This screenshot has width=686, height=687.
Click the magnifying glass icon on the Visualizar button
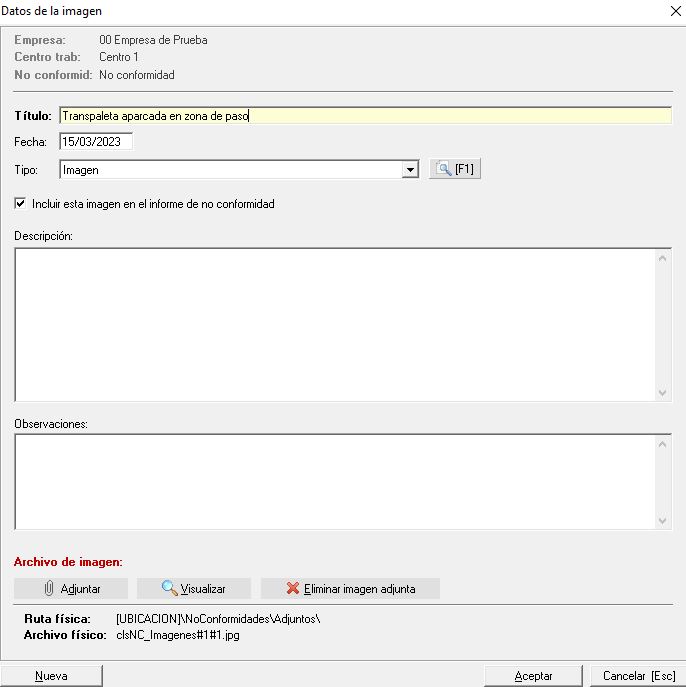(169, 588)
